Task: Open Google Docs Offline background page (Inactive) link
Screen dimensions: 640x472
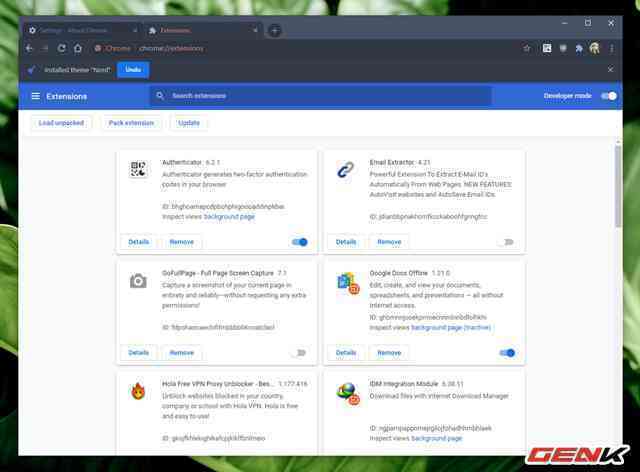Action: 451,327
